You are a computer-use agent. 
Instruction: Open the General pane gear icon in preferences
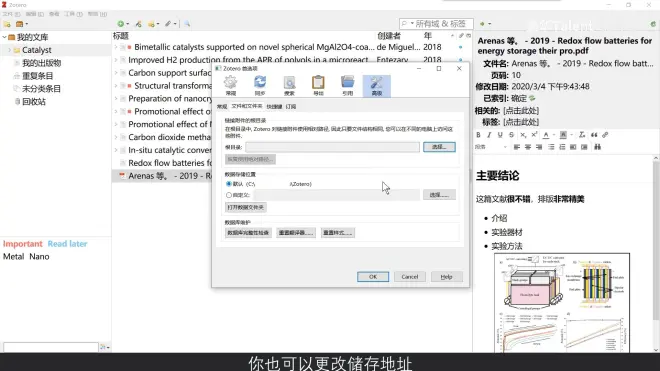231,85
